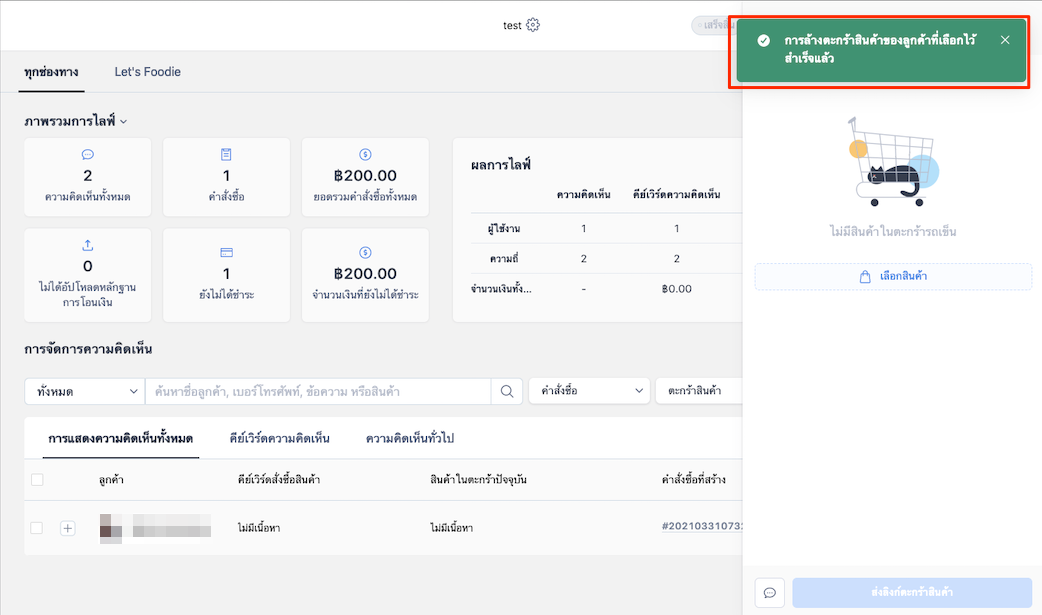Click dollar icon above ยอดรวมคำสั่งซื้อทั้งหมด
Screen dimensions: 1042x615
point(365,154)
